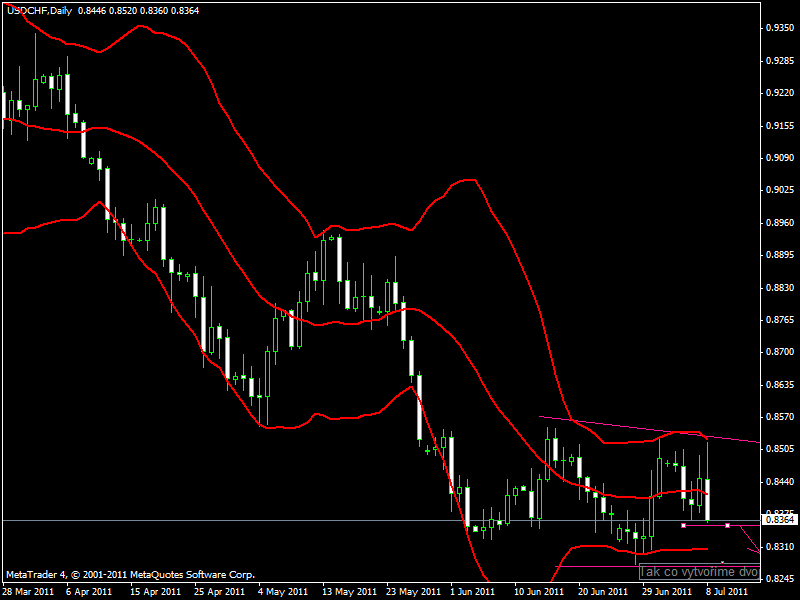Screen dimensions: 800x600
Task: Click the 25 Apr 2011 date label
Action: coord(219,592)
